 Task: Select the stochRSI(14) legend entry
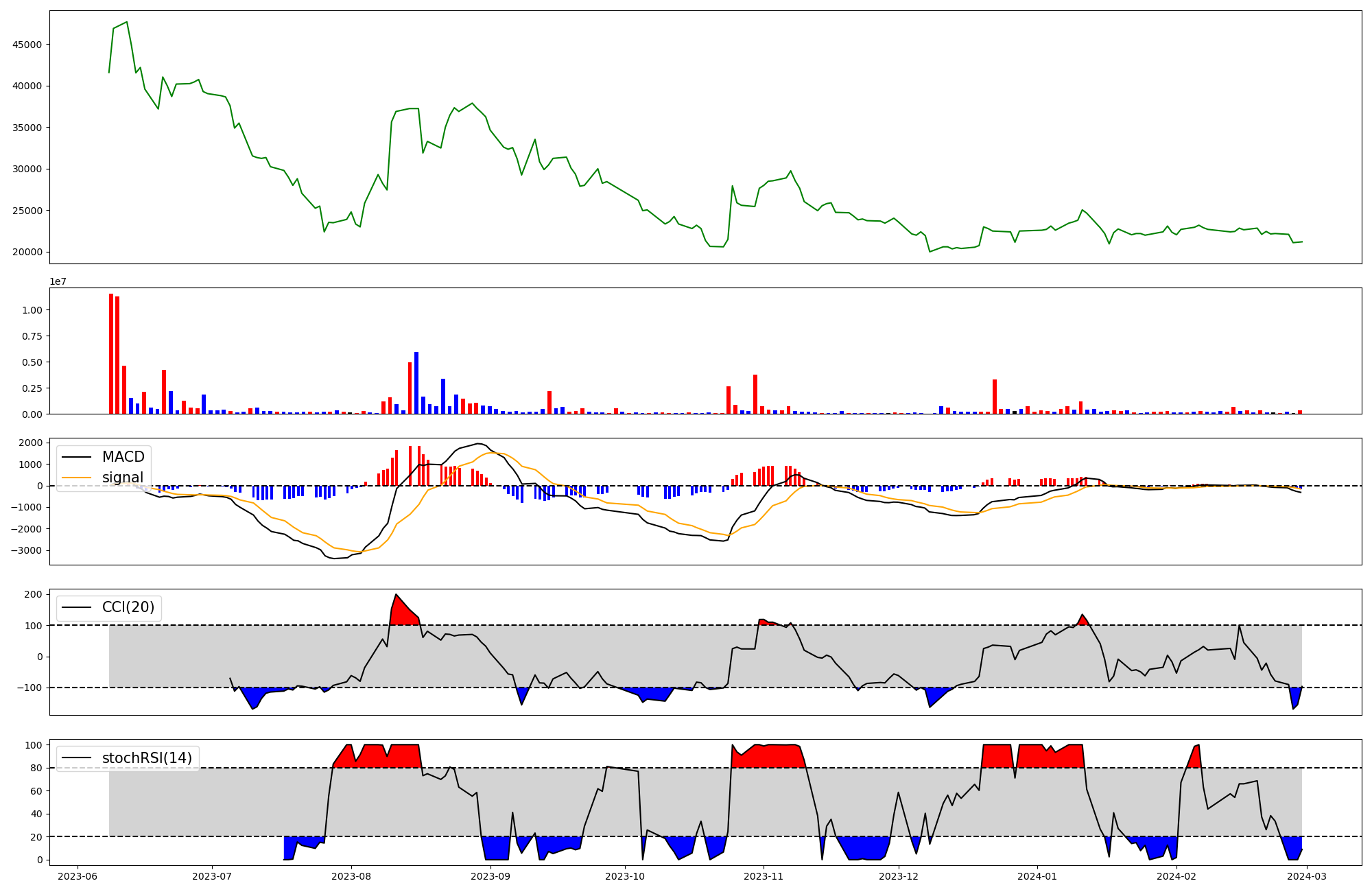click(146, 758)
